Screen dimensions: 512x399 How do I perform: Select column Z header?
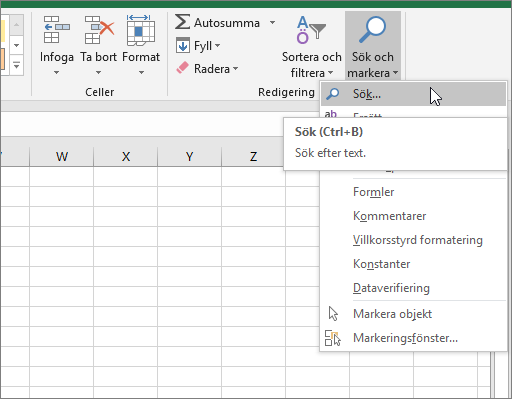coord(253,156)
